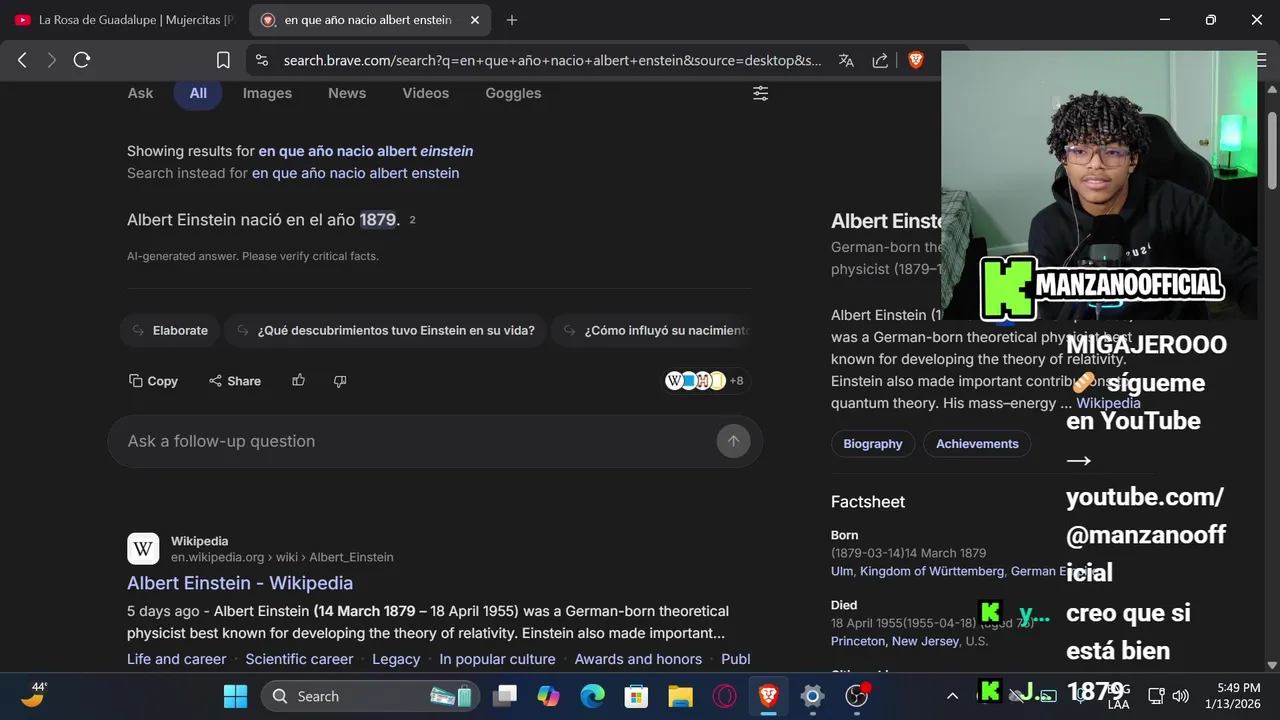Open Opera GX from the taskbar
The height and width of the screenshot is (720, 1280).
pos(724,696)
